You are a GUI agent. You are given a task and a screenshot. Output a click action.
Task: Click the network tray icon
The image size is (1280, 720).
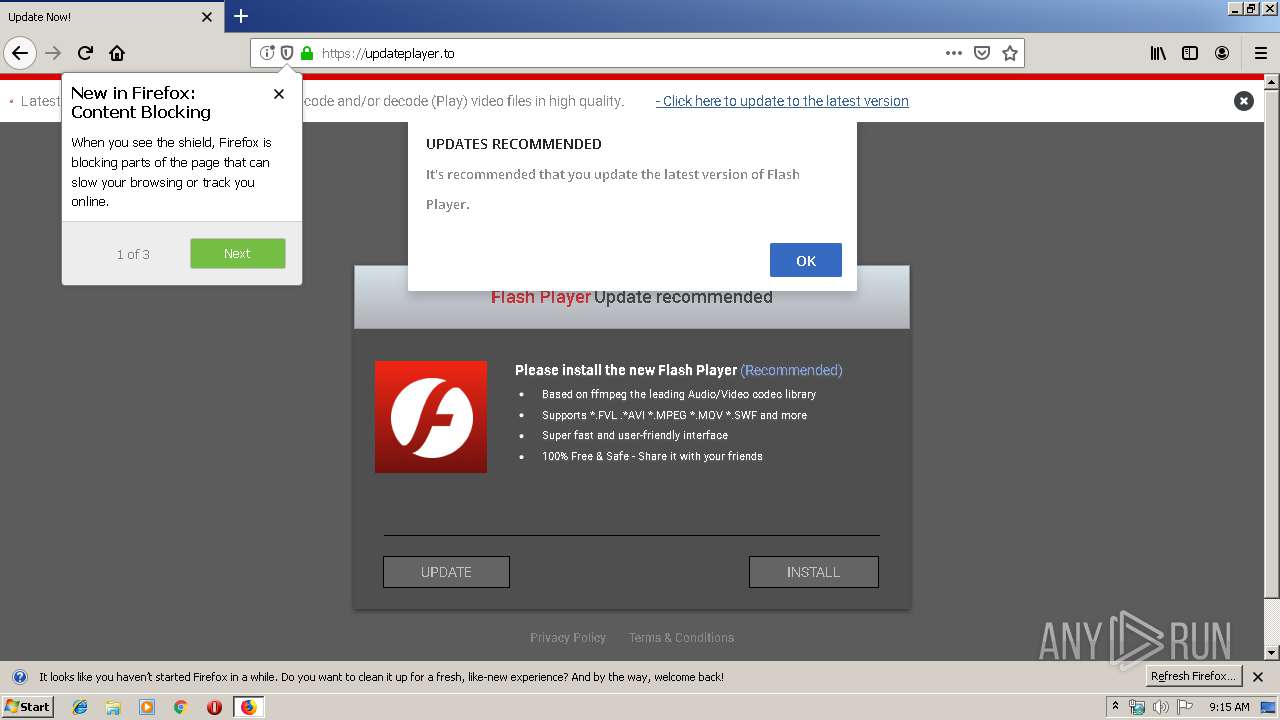(1137, 707)
